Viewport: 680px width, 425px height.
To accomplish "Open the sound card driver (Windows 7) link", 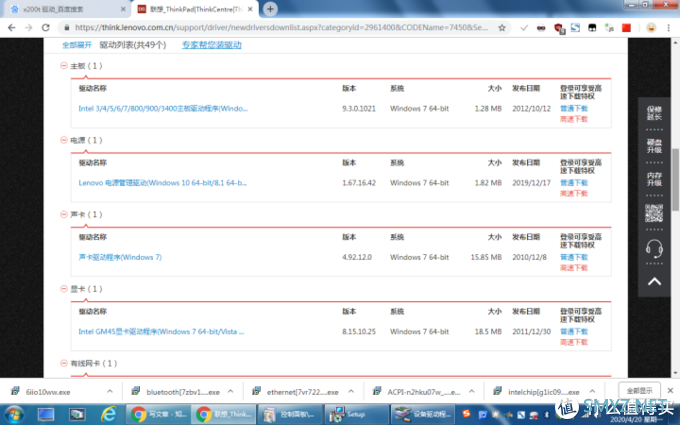I will point(120,257).
